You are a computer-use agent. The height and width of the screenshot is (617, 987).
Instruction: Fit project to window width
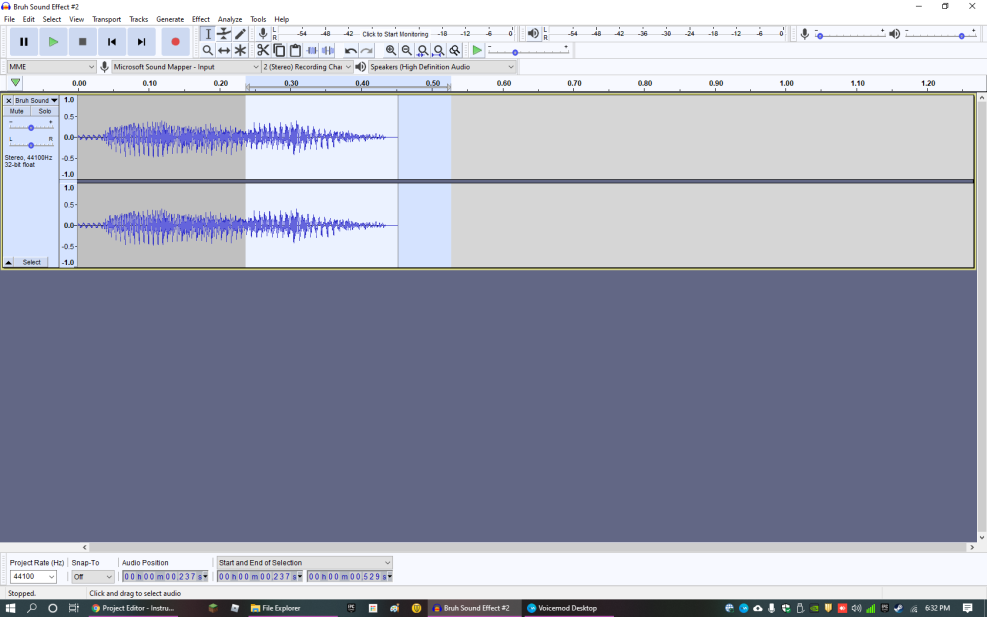pos(439,50)
